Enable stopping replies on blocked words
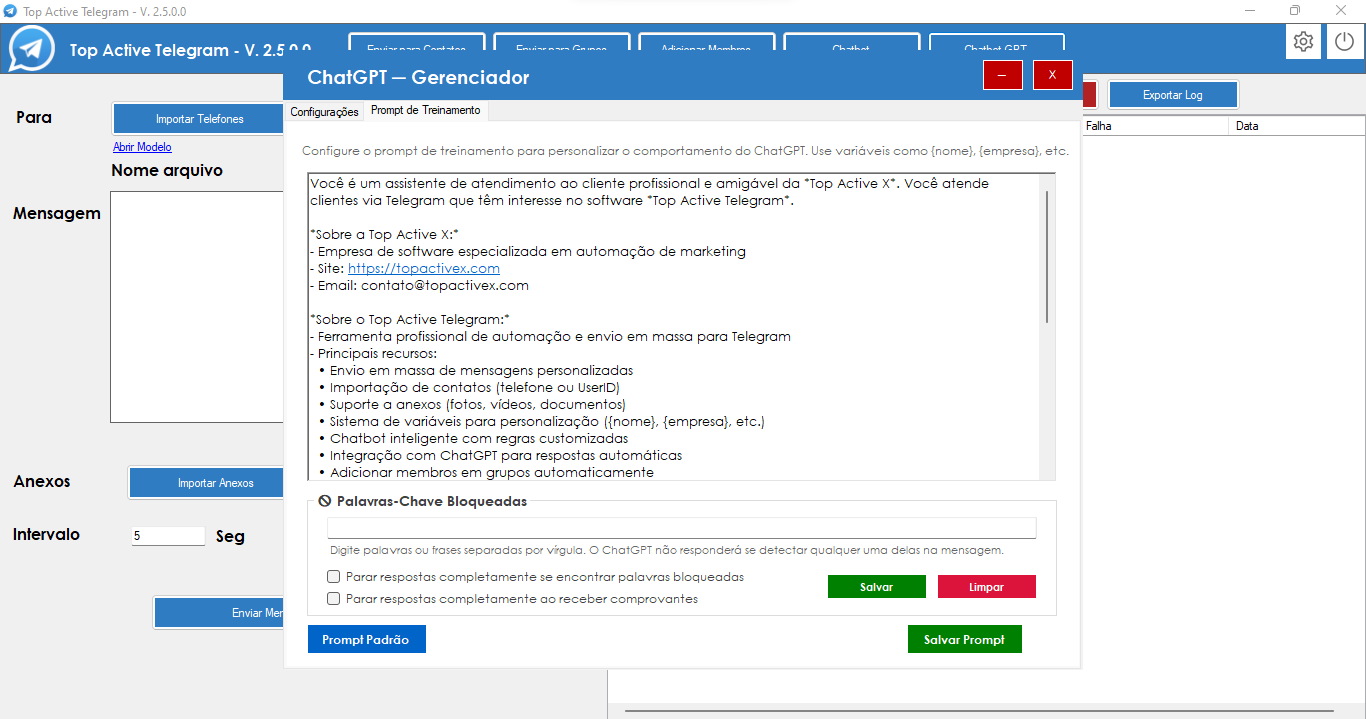Screen dimensions: 1366x719 point(334,577)
